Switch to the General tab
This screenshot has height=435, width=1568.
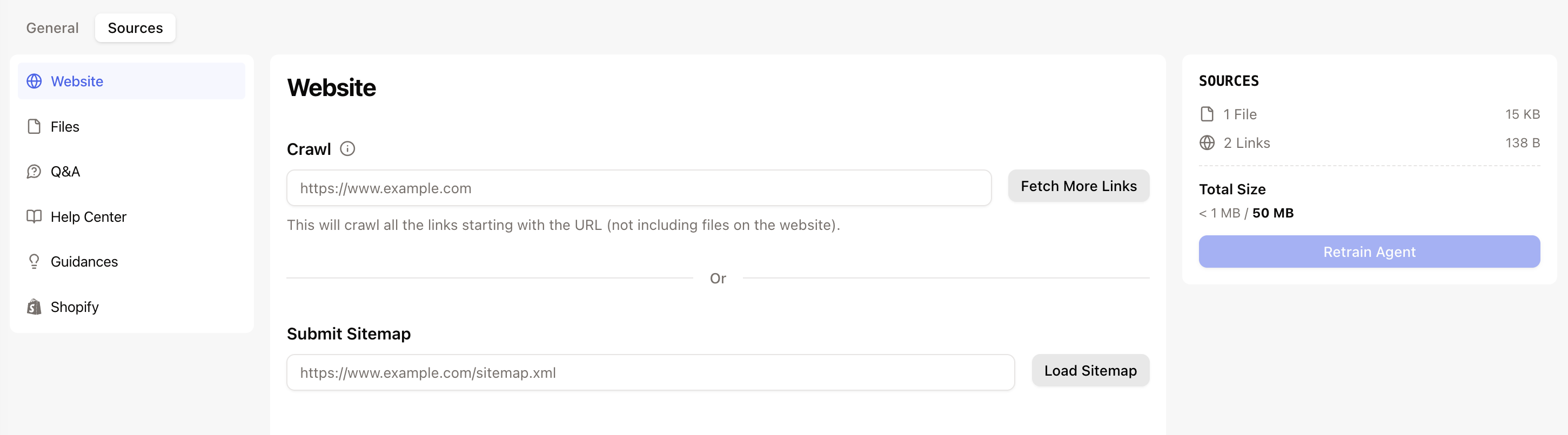click(52, 28)
